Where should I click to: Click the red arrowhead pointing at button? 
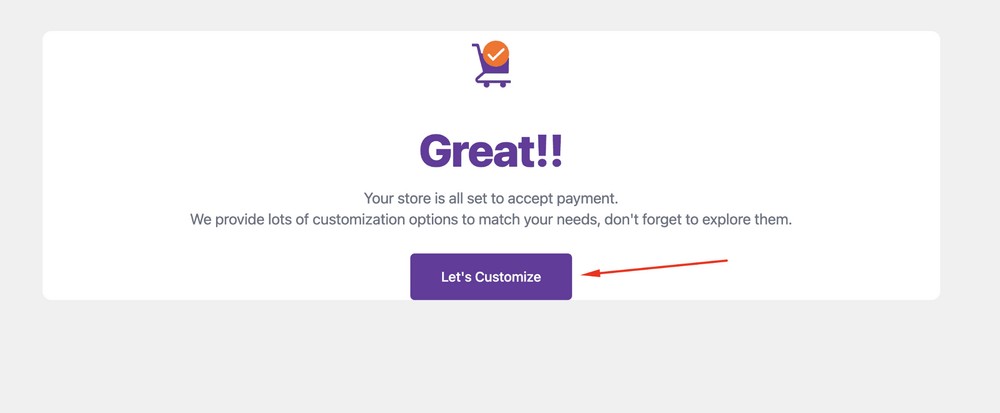[x=591, y=274]
